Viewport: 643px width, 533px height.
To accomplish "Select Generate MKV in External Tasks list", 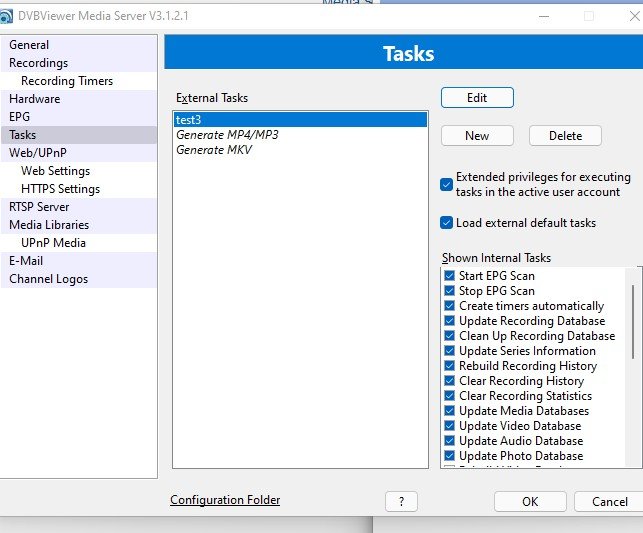I will (214, 150).
